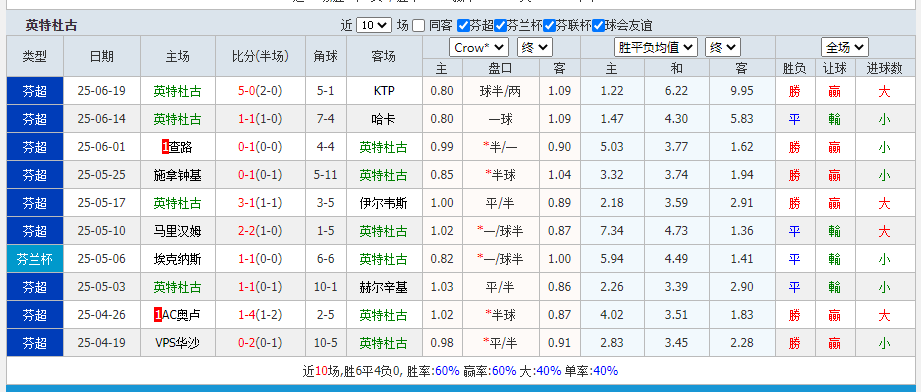
Task: Click away team KTP
Action: [x=384, y=91]
